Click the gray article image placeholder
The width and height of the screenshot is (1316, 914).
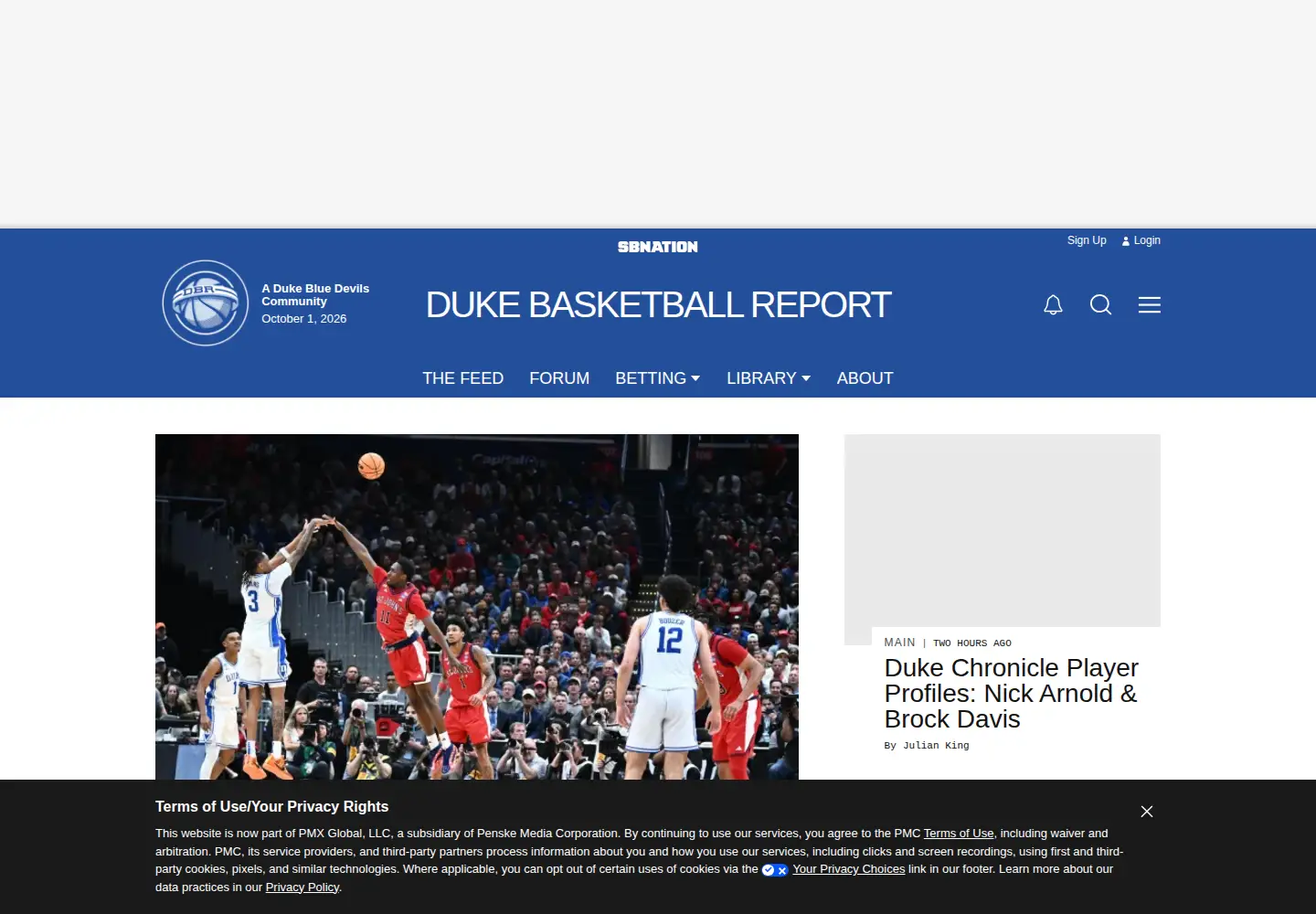[1003, 530]
